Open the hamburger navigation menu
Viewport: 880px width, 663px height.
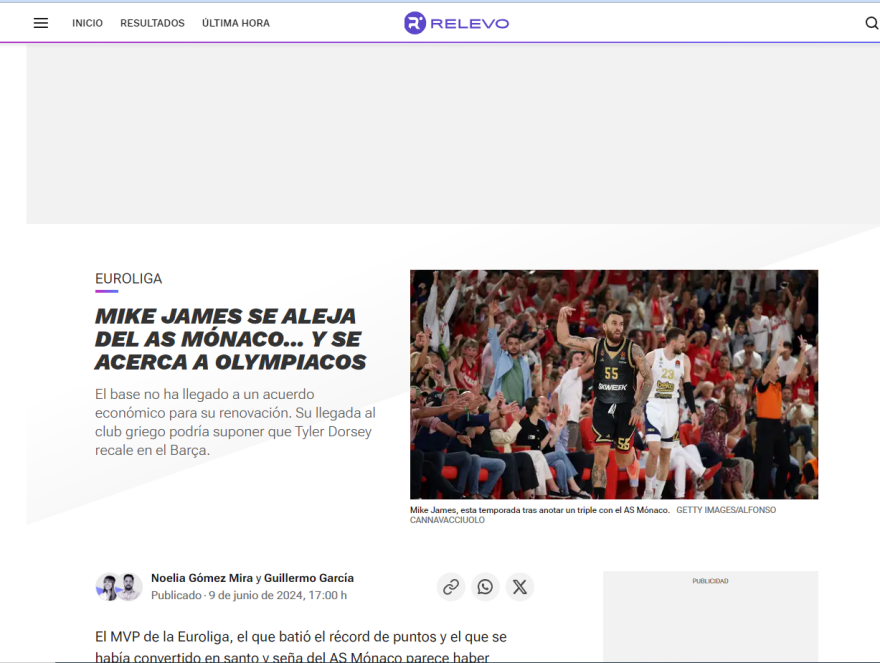(x=41, y=23)
